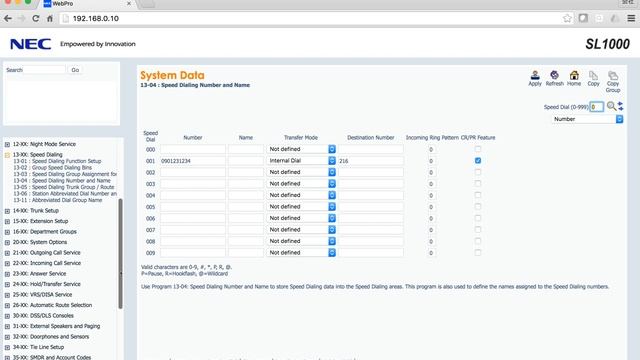
Task: Select 16-XX Department Groups
Action: click(x=44, y=232)
